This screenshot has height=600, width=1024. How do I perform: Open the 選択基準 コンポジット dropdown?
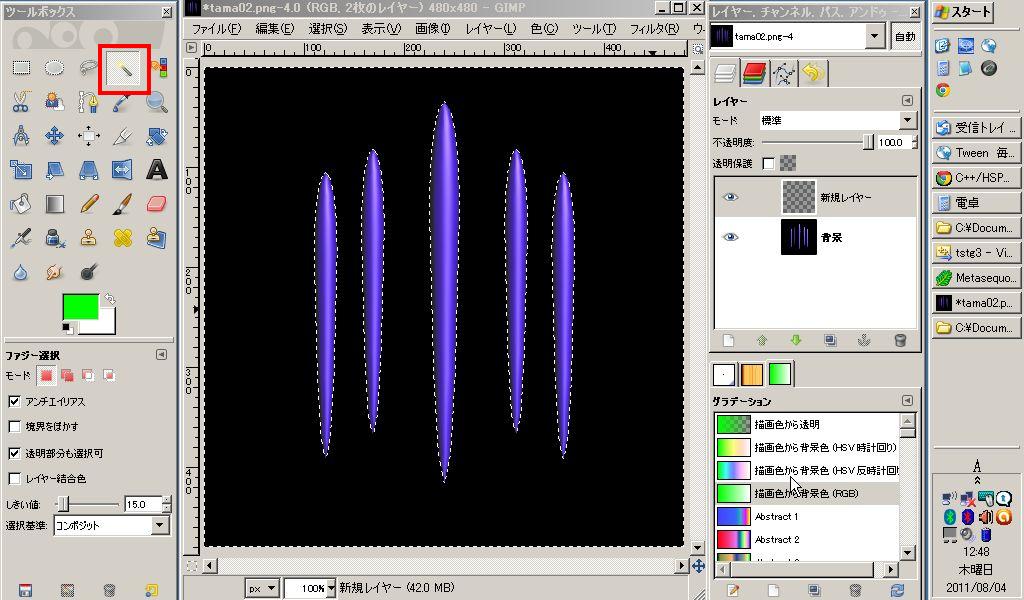point(111,525)
